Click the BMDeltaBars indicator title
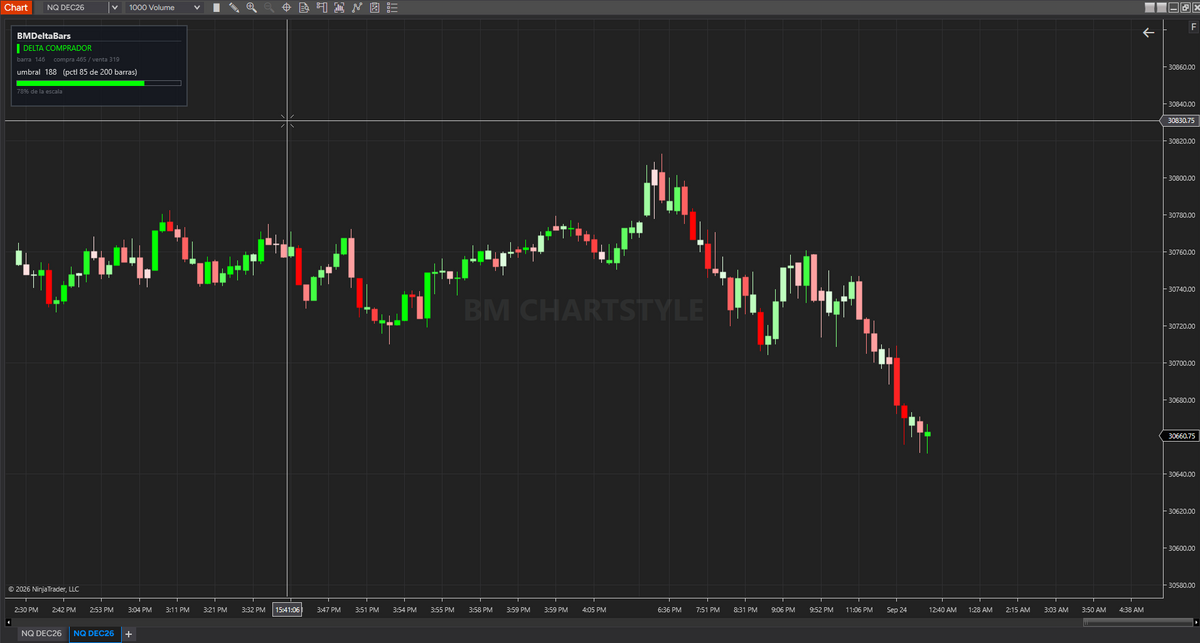This screenshot has height=643, width=1200. pyautogui.click(x=44, y=35)
